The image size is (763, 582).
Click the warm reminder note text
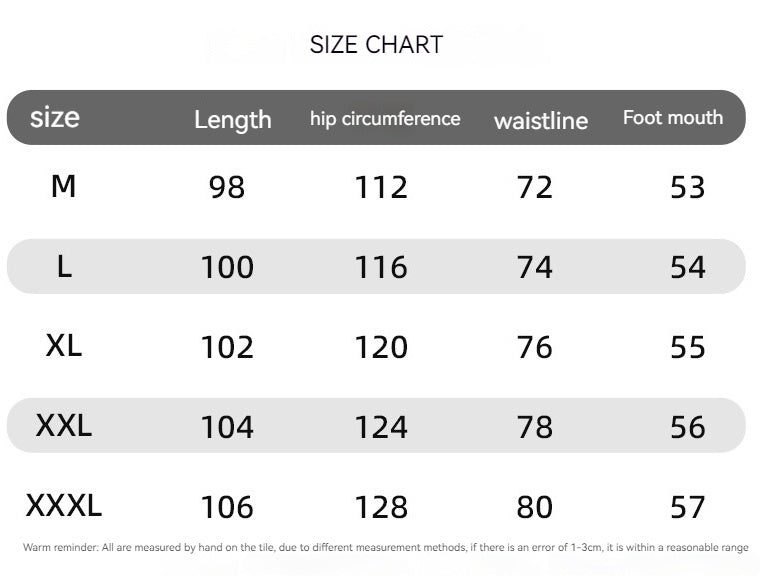coord(385,548)
